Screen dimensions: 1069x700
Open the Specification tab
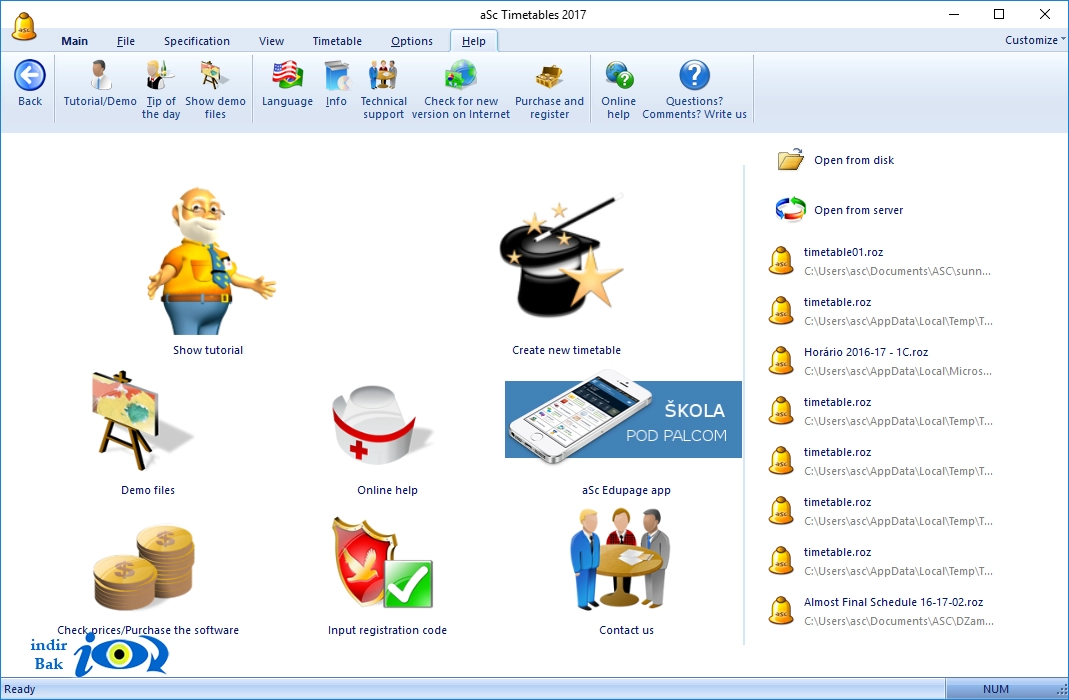pyautogui.click(x=196, y=41)
